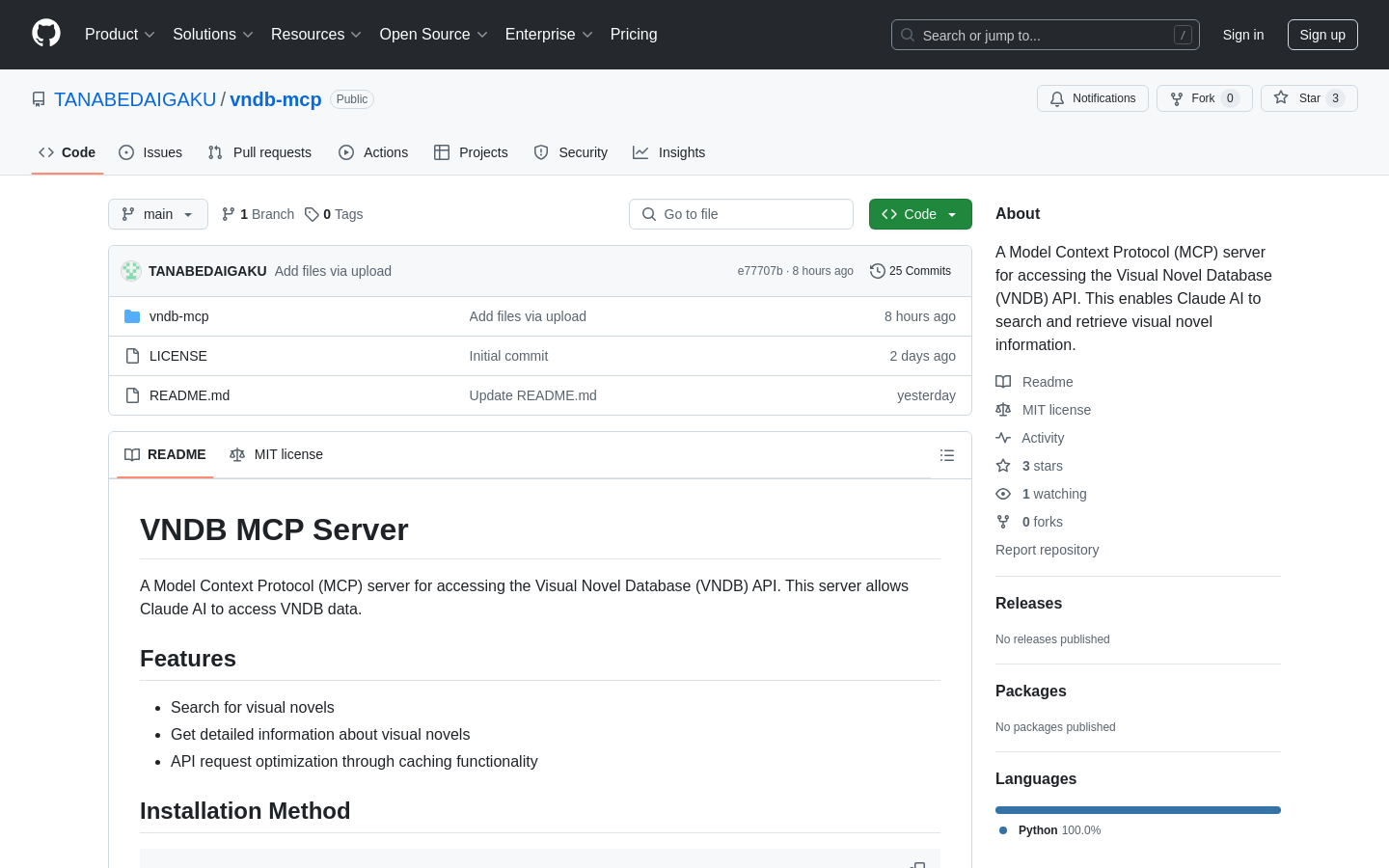Click the vndb-mcp row's Add files via upload message
The height and width of the screenshot is (868, 1389).
coord(528,316)
